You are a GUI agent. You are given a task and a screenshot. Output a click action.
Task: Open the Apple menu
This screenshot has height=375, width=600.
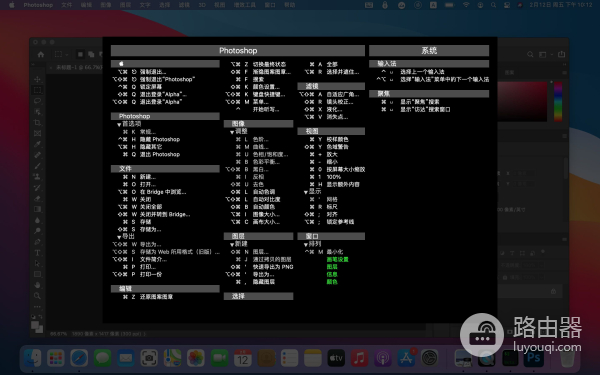click(x=11, y=5)
